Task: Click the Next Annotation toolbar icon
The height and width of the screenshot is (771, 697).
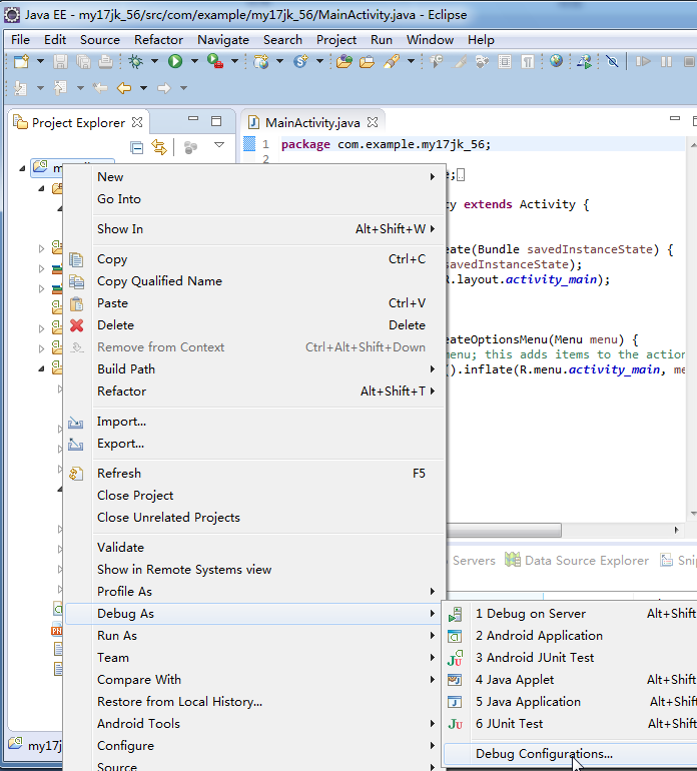Action: click(21, 88)
